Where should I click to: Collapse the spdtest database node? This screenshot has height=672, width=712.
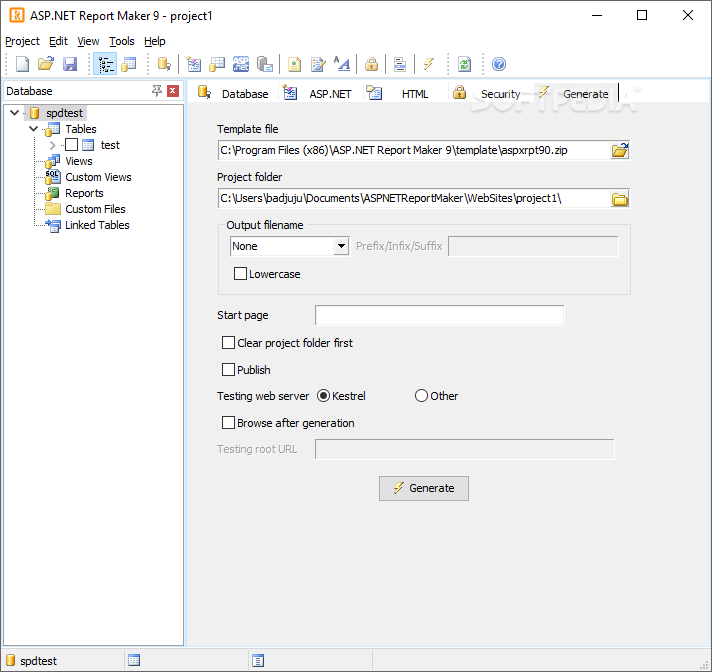click(x=15, y=113)
